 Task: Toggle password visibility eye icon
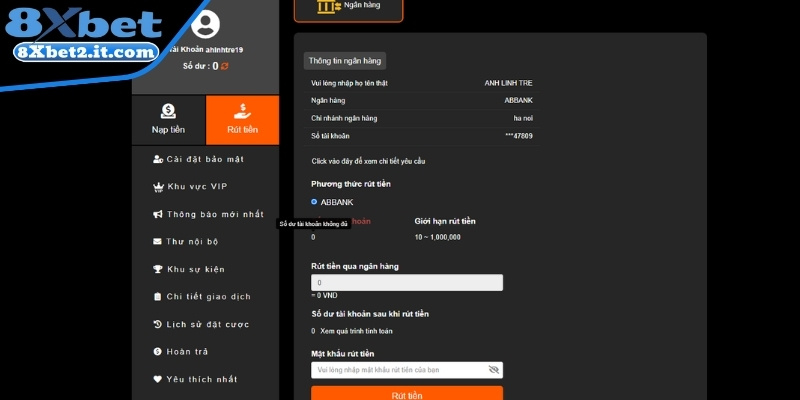coord(493,370)
